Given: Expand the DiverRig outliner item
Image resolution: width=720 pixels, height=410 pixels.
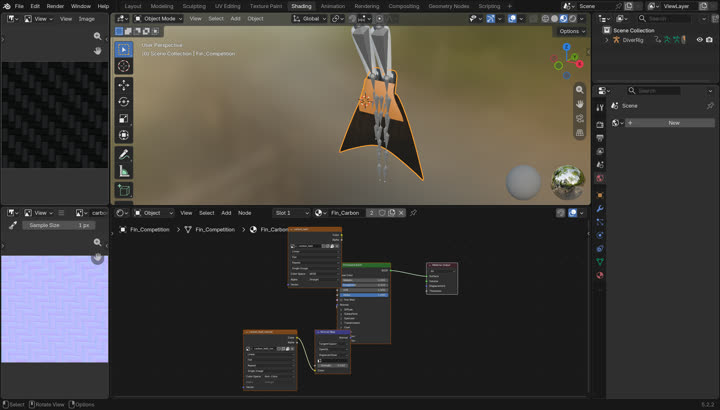Looking at the screenshot, I should click(x=607, y=40).
